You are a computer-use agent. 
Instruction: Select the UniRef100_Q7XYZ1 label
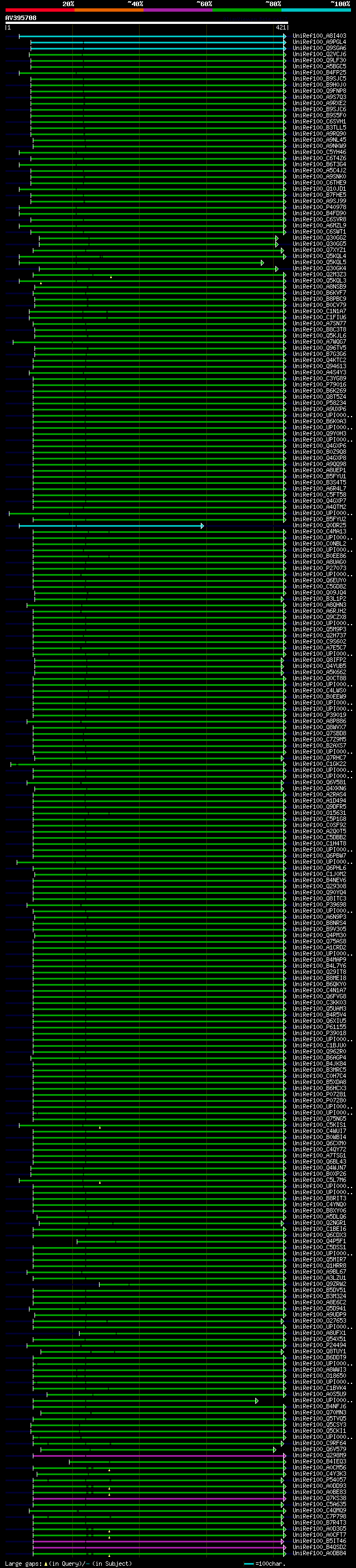[x=319, y=250]
